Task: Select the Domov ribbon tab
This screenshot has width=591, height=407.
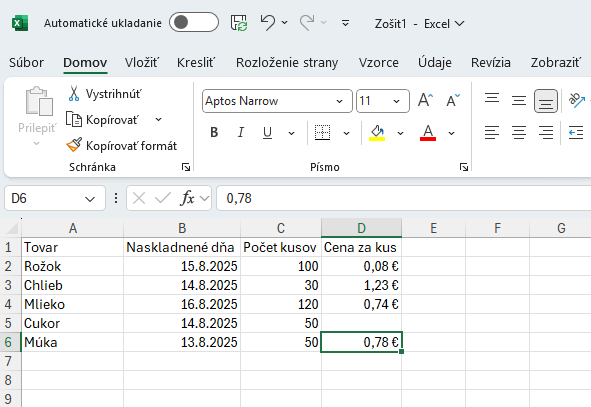Action: (x=85, y=62)
